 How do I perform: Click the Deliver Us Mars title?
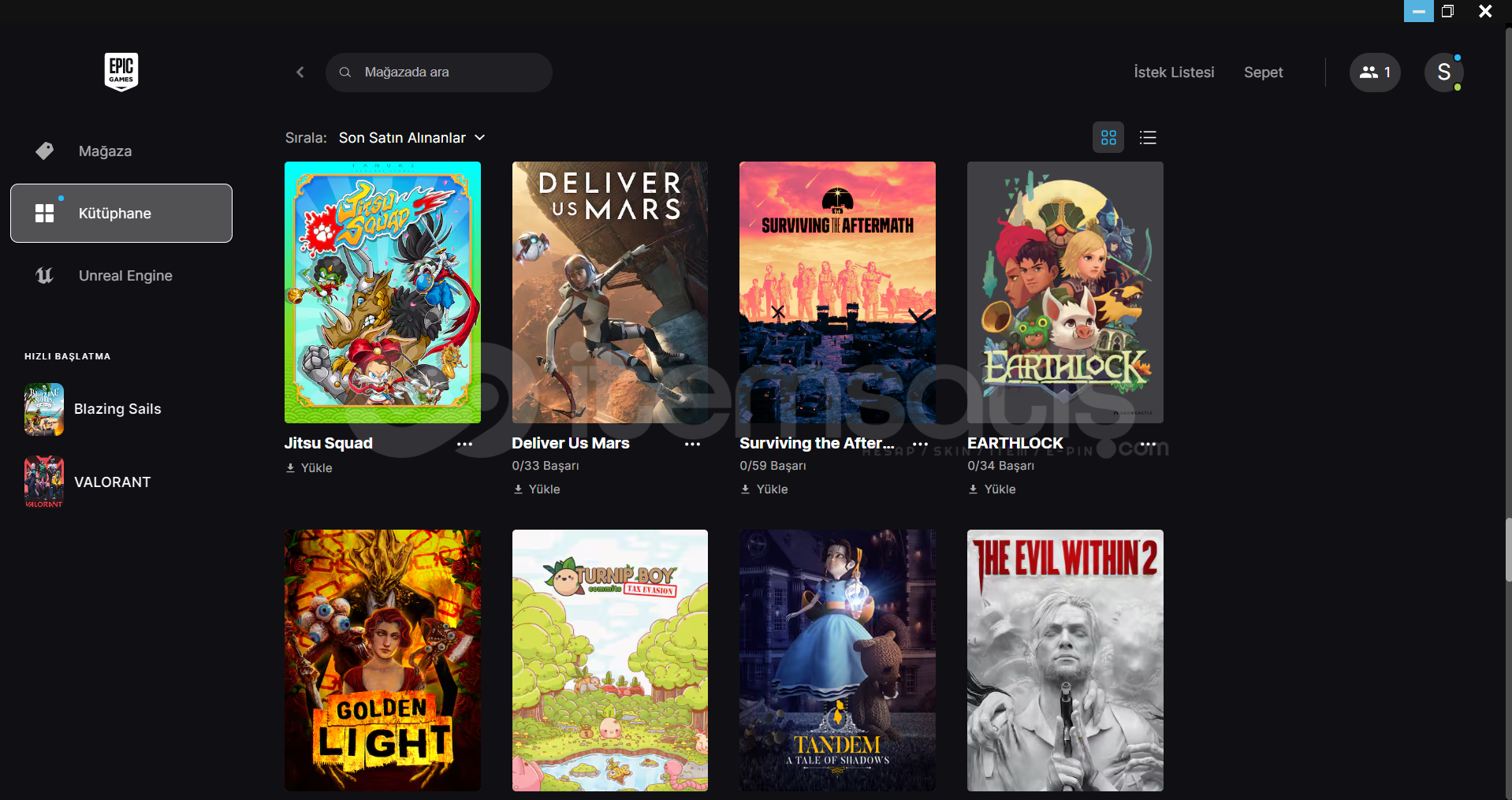(x=571, y=443)
